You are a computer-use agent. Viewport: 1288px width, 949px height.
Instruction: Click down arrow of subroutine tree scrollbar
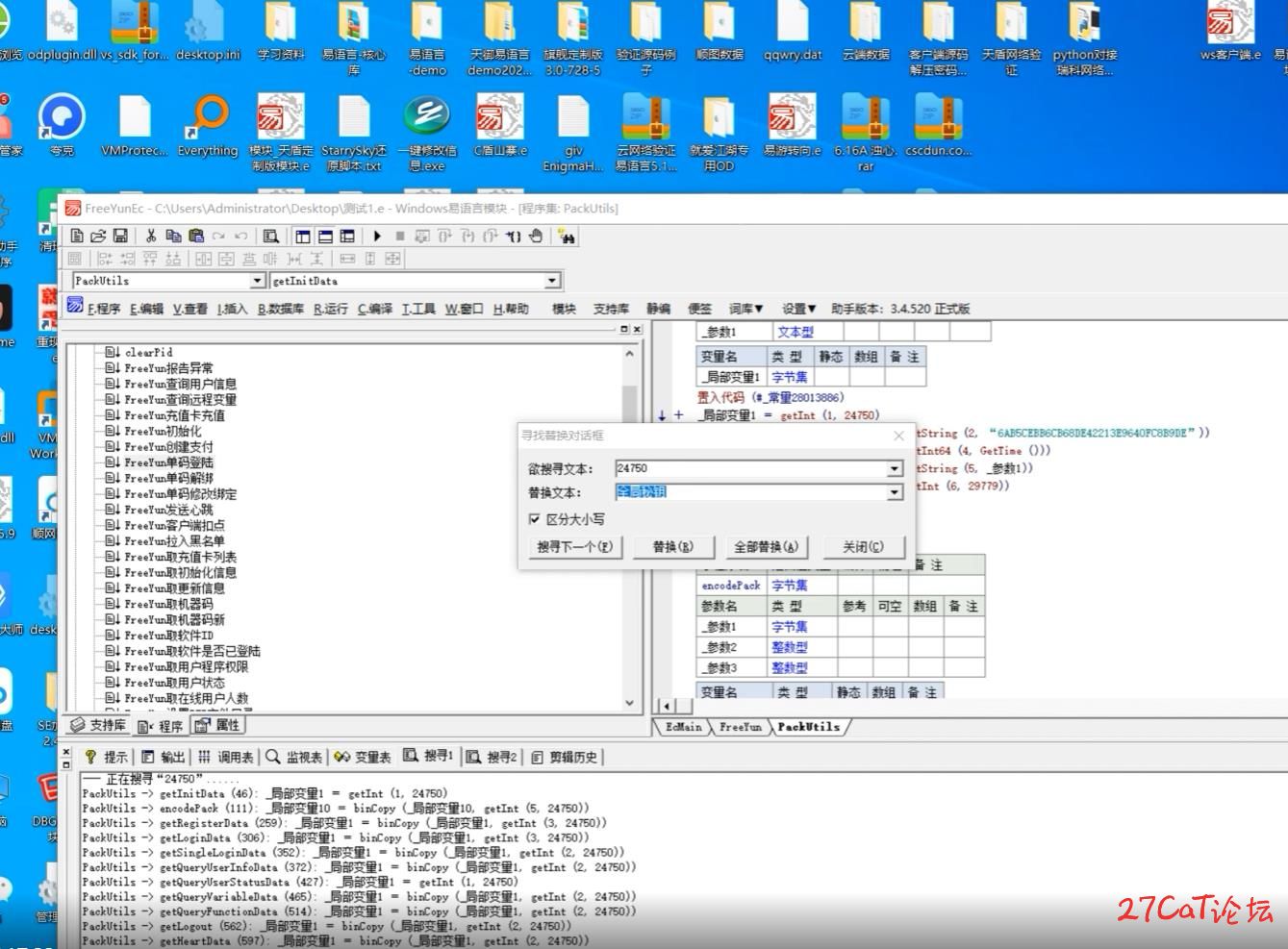(x=630, y=703)
